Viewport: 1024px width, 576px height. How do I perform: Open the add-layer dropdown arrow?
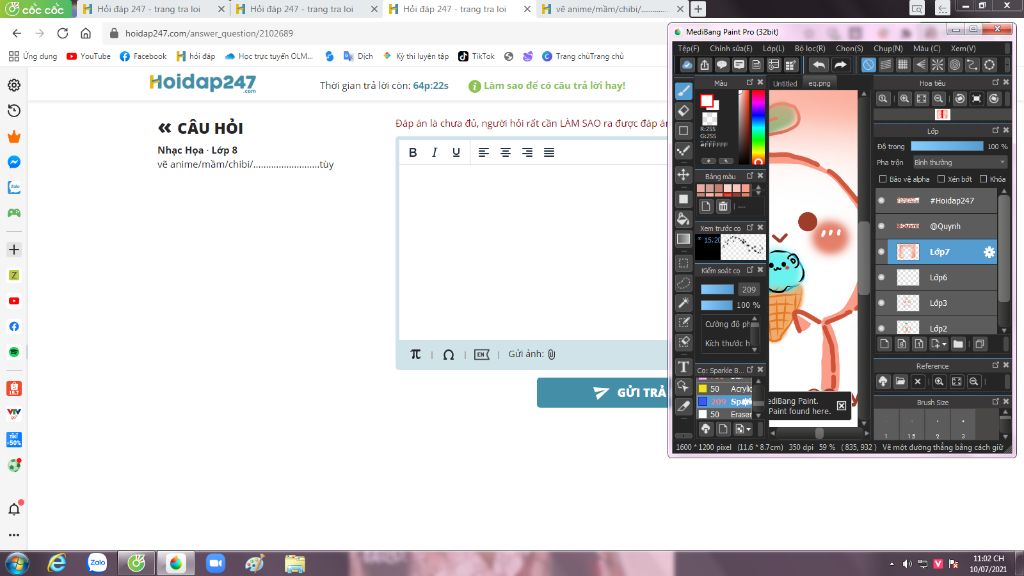944,344
